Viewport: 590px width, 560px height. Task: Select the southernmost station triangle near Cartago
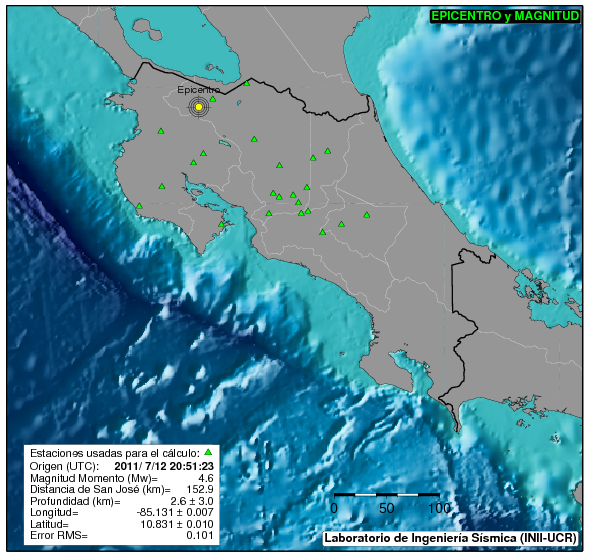(x=322, y=232)
